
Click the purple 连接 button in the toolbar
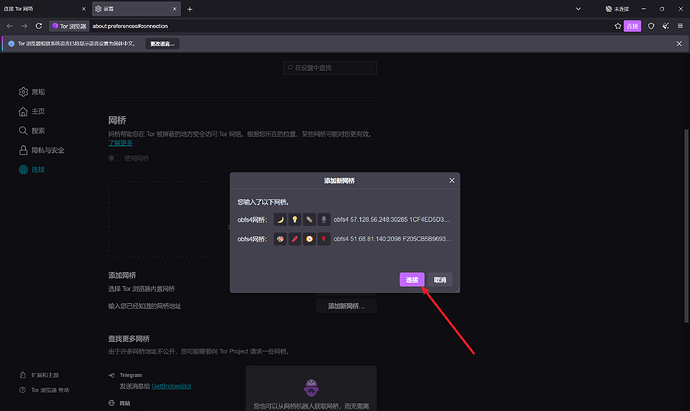coord(632,26)
